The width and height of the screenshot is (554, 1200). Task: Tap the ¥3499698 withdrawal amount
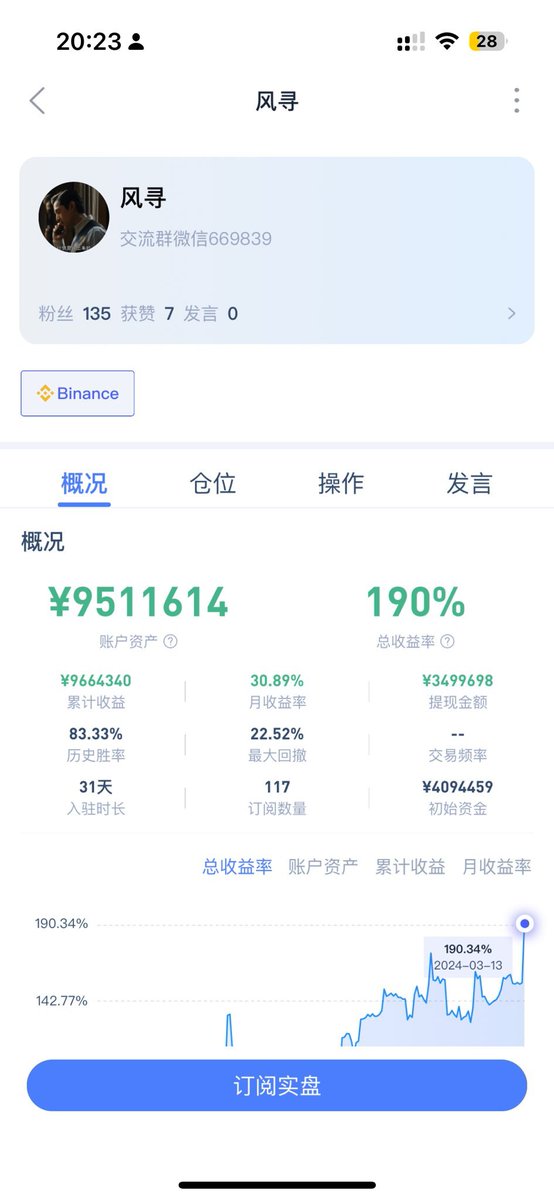(x=458, y=681)
